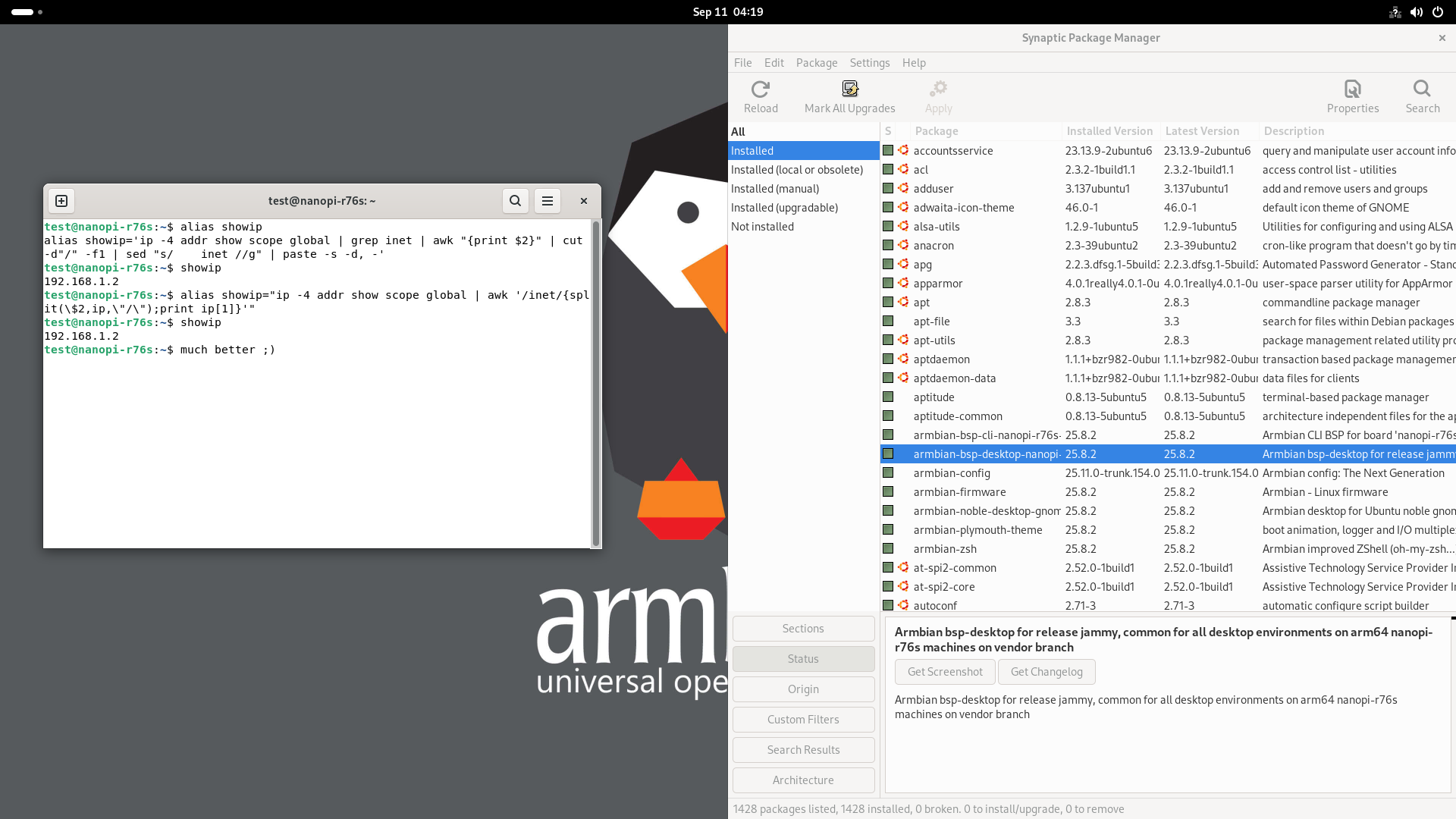Toggle status checkbox for apt-file package
Image resolution: width=1456 pixels, height=819 pixels.
tap(888, 321)
